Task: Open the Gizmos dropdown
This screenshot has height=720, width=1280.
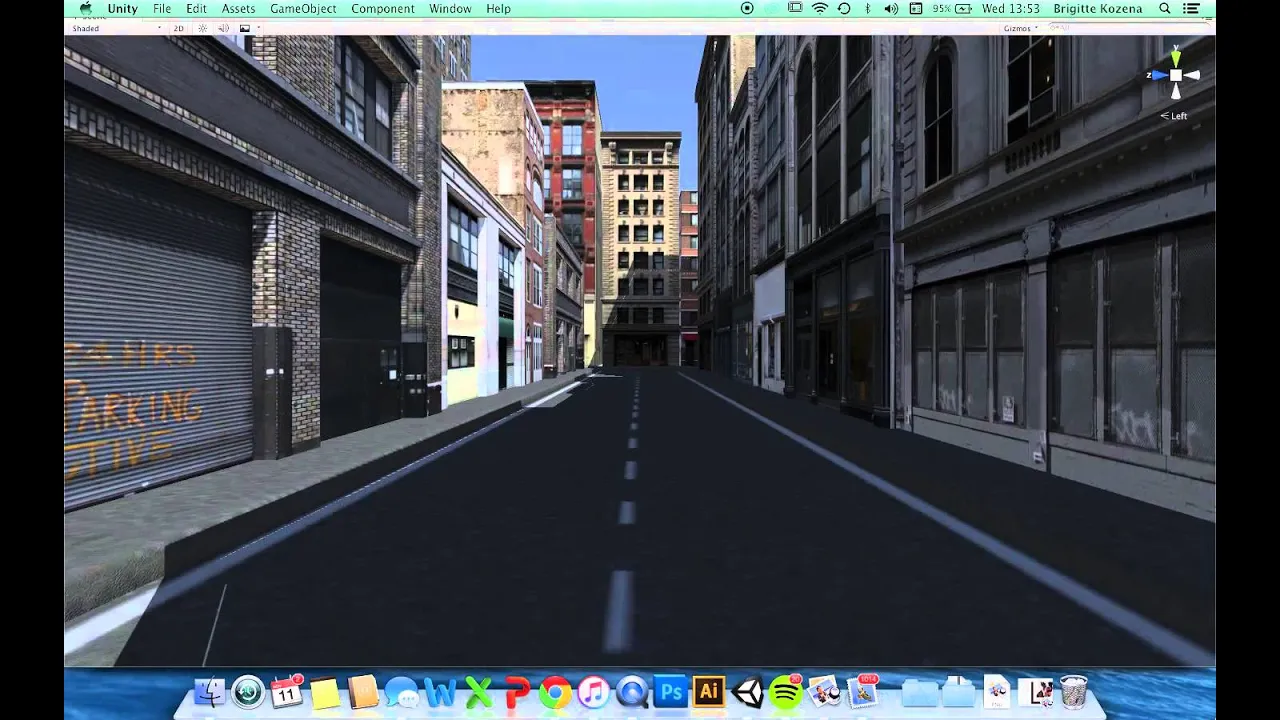Action: point(1021,28)
